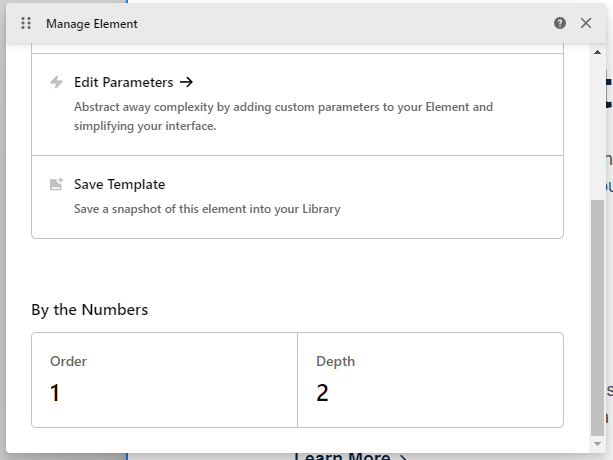This screenshot has height=460, width=613.
Task: Click the Save Template description text
Action: 207,209
